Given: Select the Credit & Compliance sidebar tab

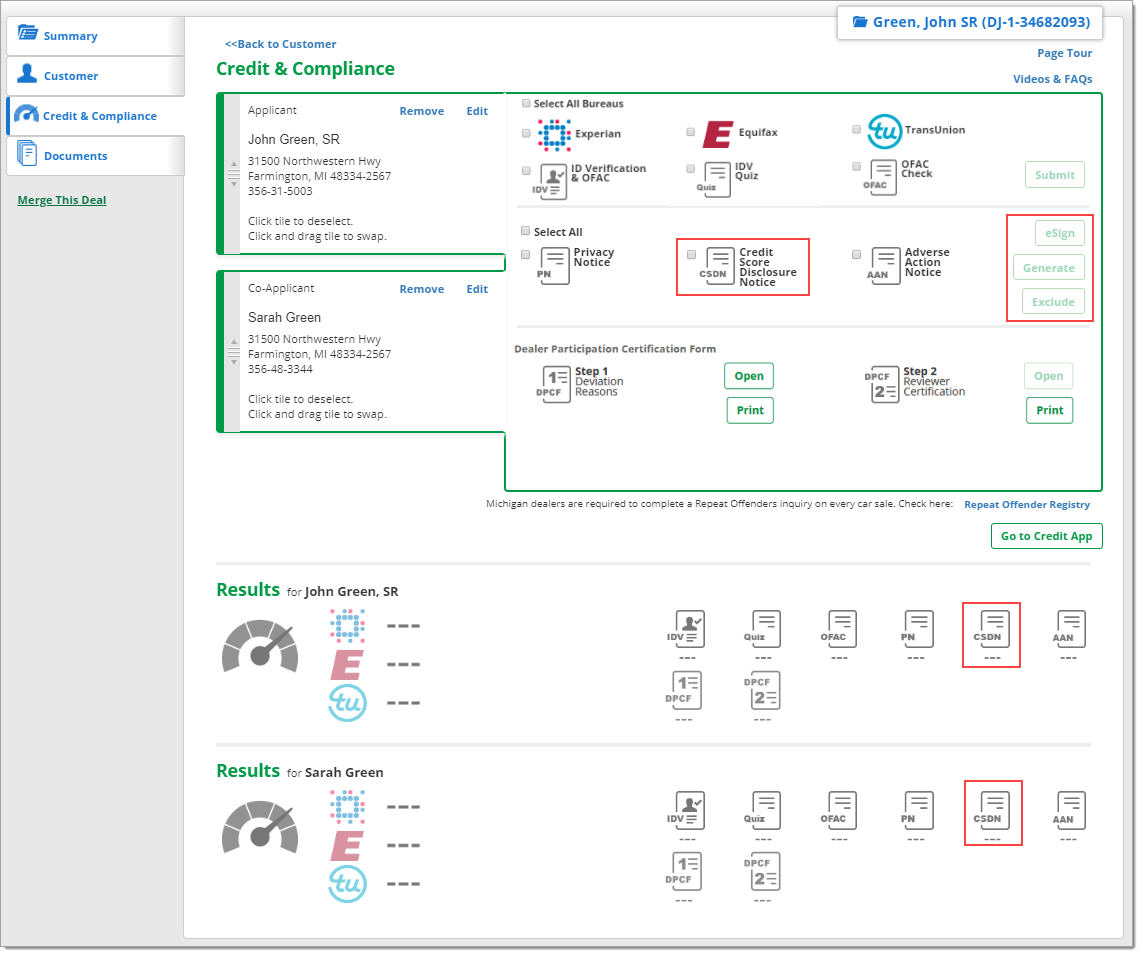Looking at the screenshot, I should point(95,116).
